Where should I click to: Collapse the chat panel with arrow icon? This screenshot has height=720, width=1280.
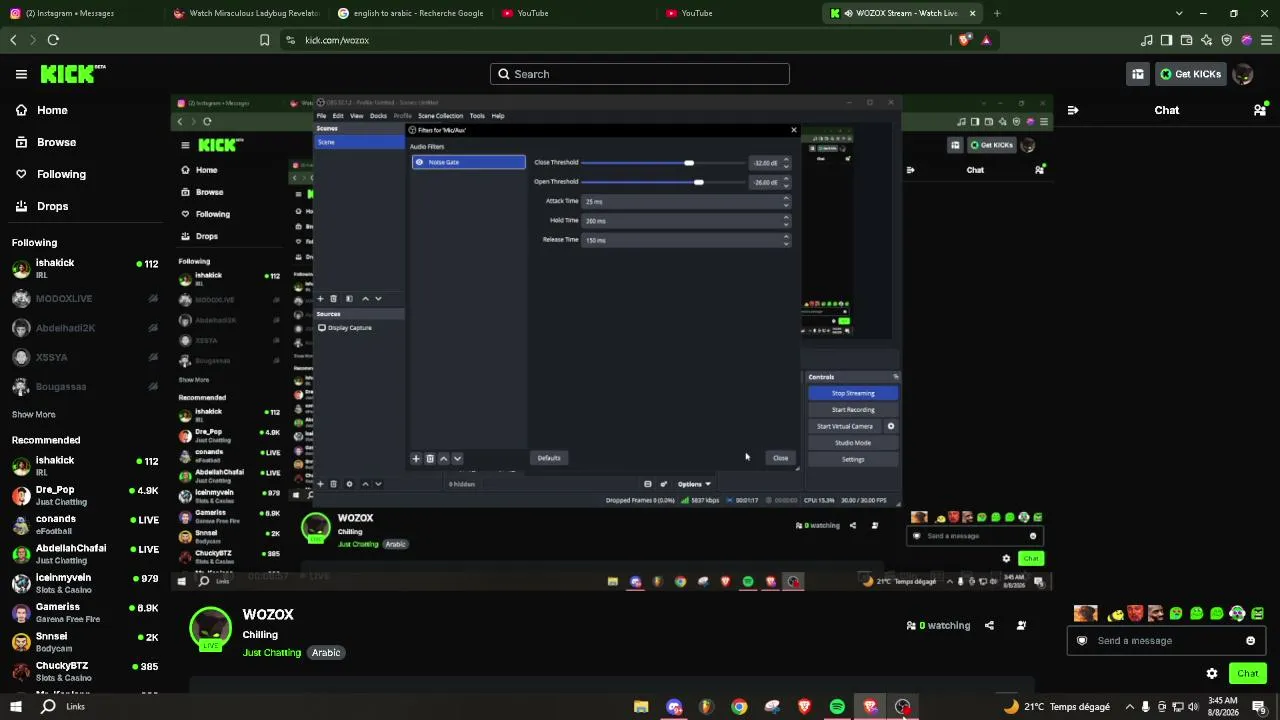tap(1072, 110)
